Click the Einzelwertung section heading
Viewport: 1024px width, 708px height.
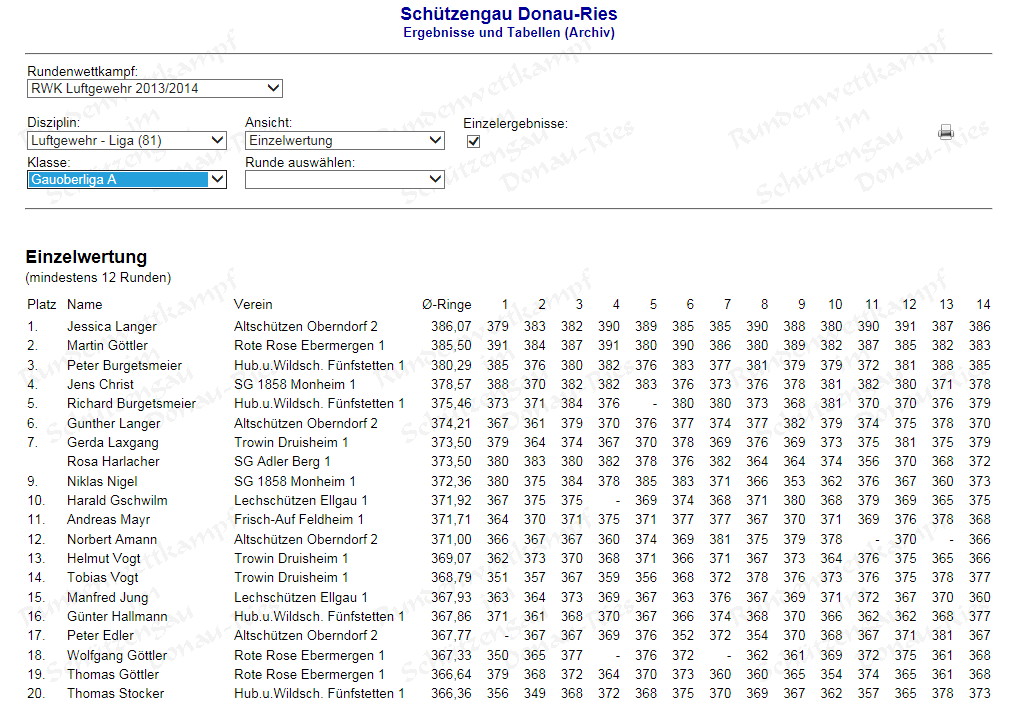point(86,257)
